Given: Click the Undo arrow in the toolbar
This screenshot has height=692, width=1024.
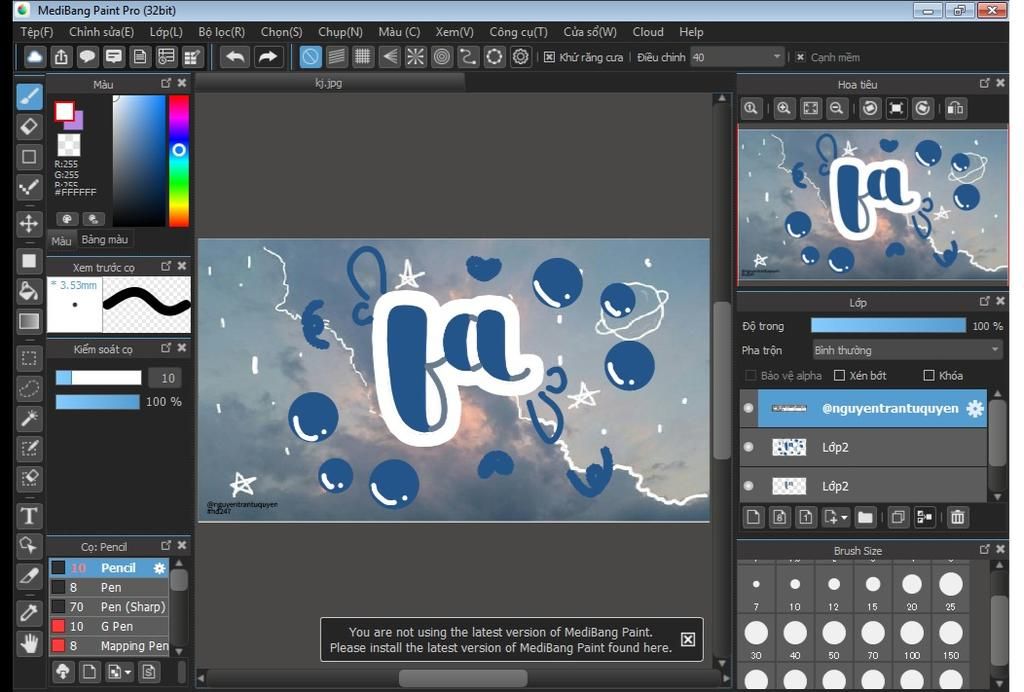Looking at the screenshot, I should pos(235,57).
